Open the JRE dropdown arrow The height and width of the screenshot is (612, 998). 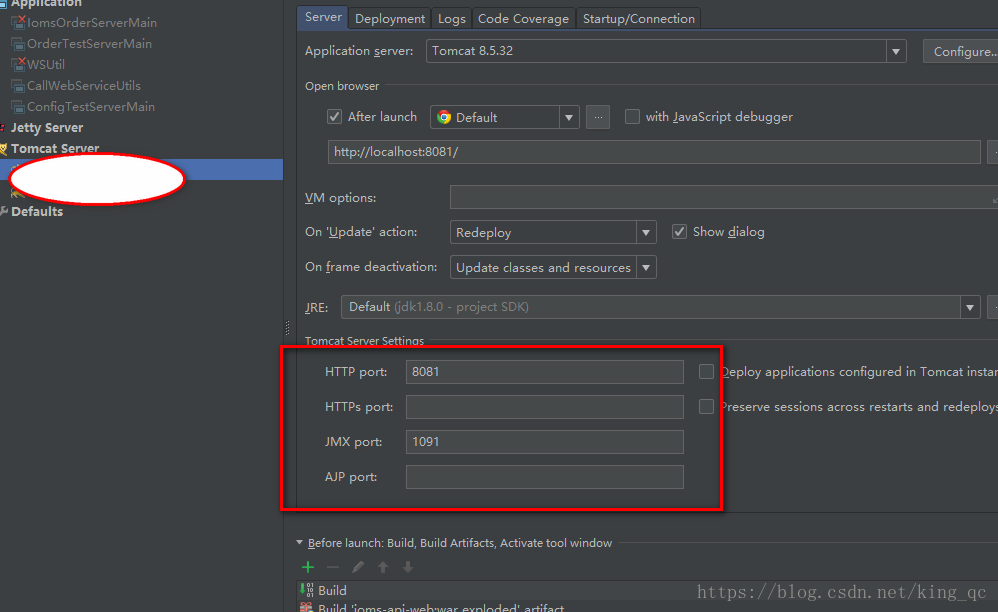tap(970, 307)
